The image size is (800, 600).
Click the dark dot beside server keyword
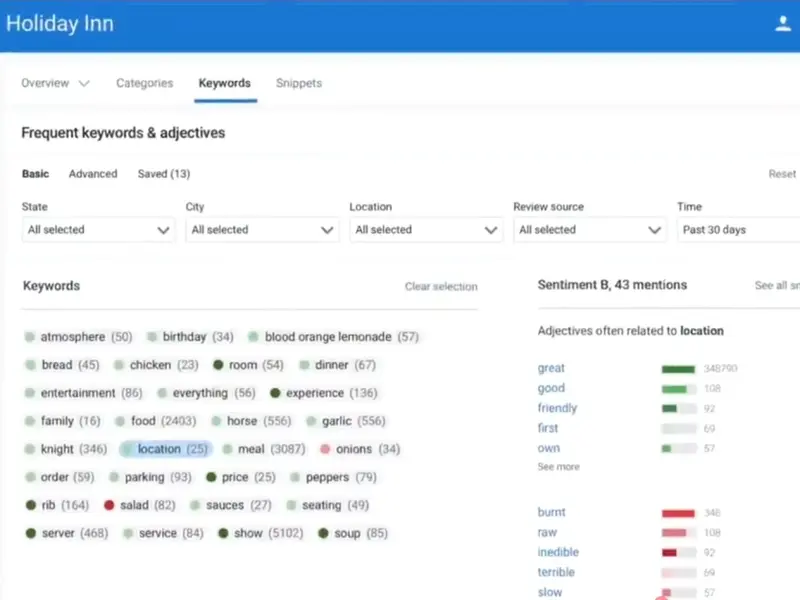(x=30, y=534)
